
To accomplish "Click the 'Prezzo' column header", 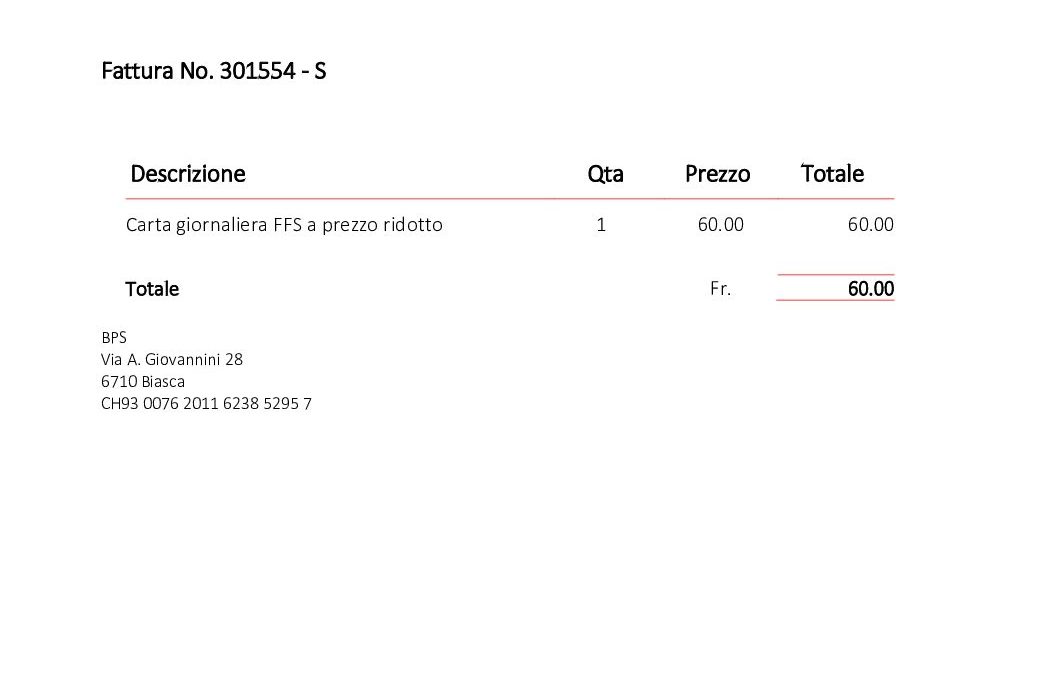I will 717,174.
